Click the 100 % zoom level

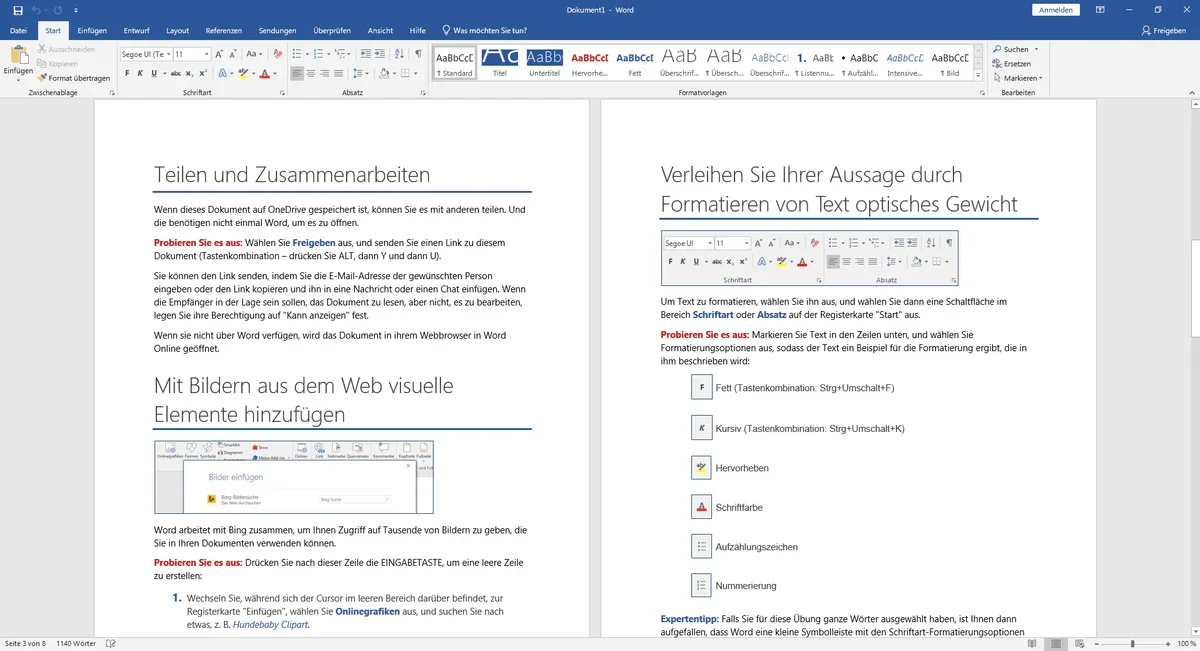(x=1185, y=643)
